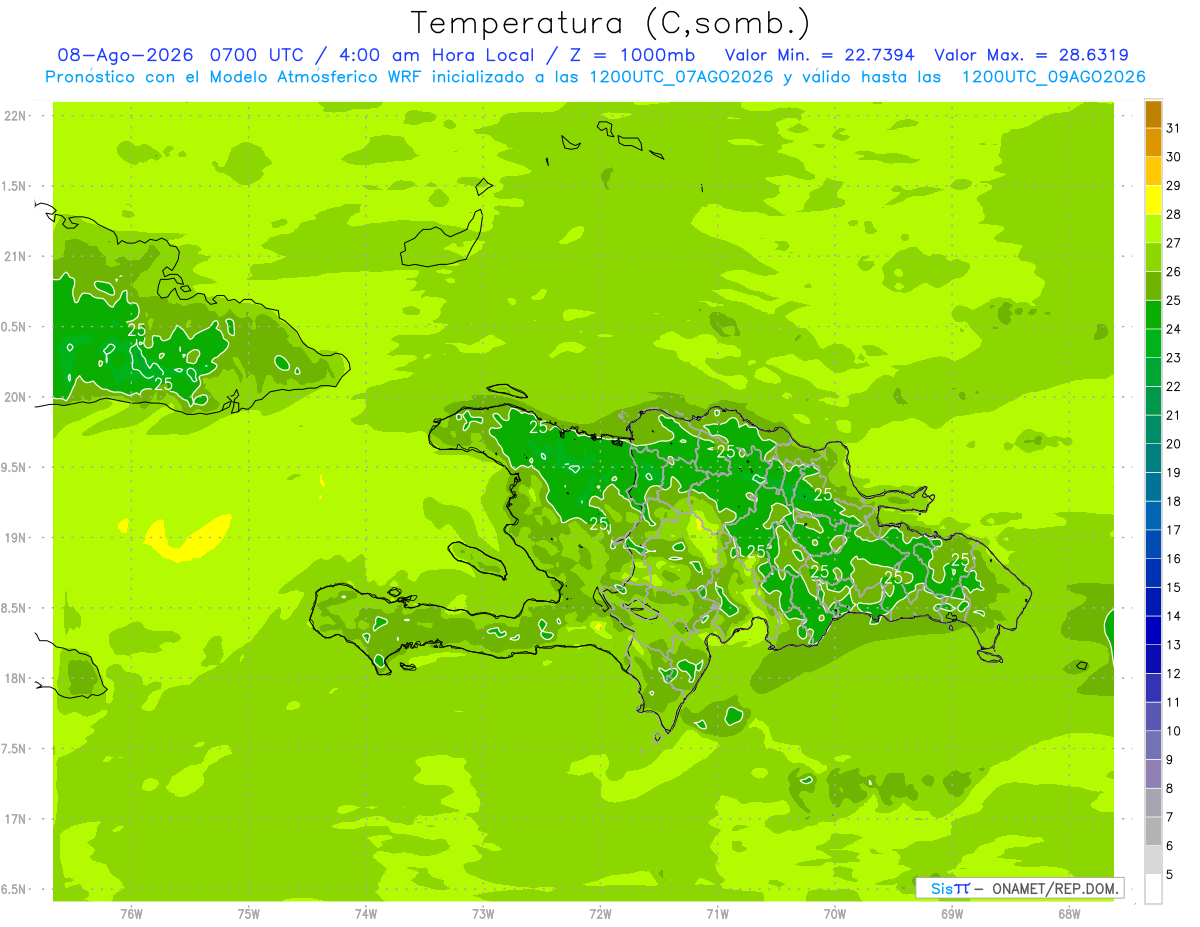
Task: Click 'Valor Min. = 22.7394' value
Action: [820, 55]
